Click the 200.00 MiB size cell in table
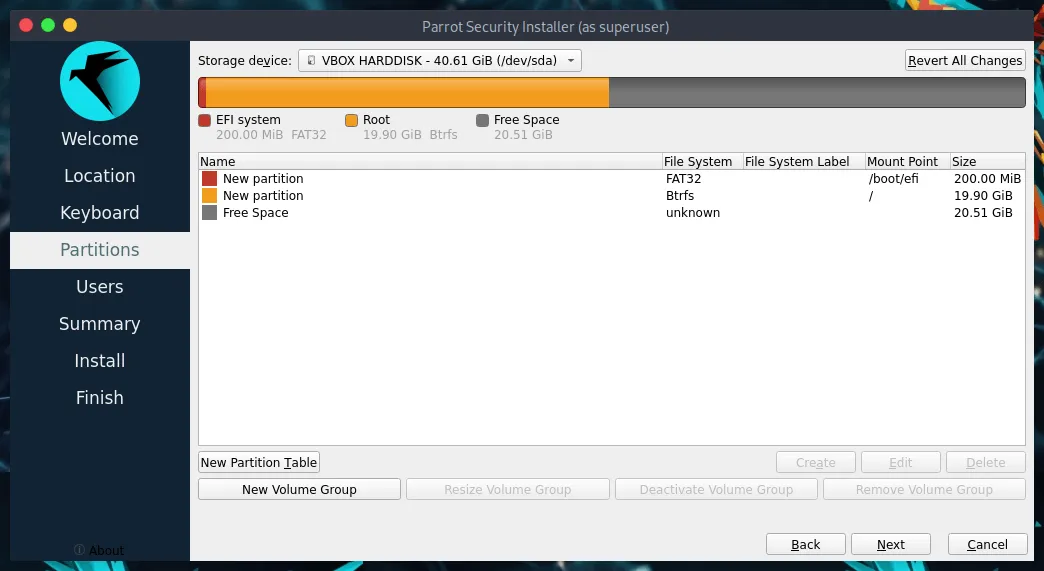Viewport: 1044px width, 571px height. 987,178
